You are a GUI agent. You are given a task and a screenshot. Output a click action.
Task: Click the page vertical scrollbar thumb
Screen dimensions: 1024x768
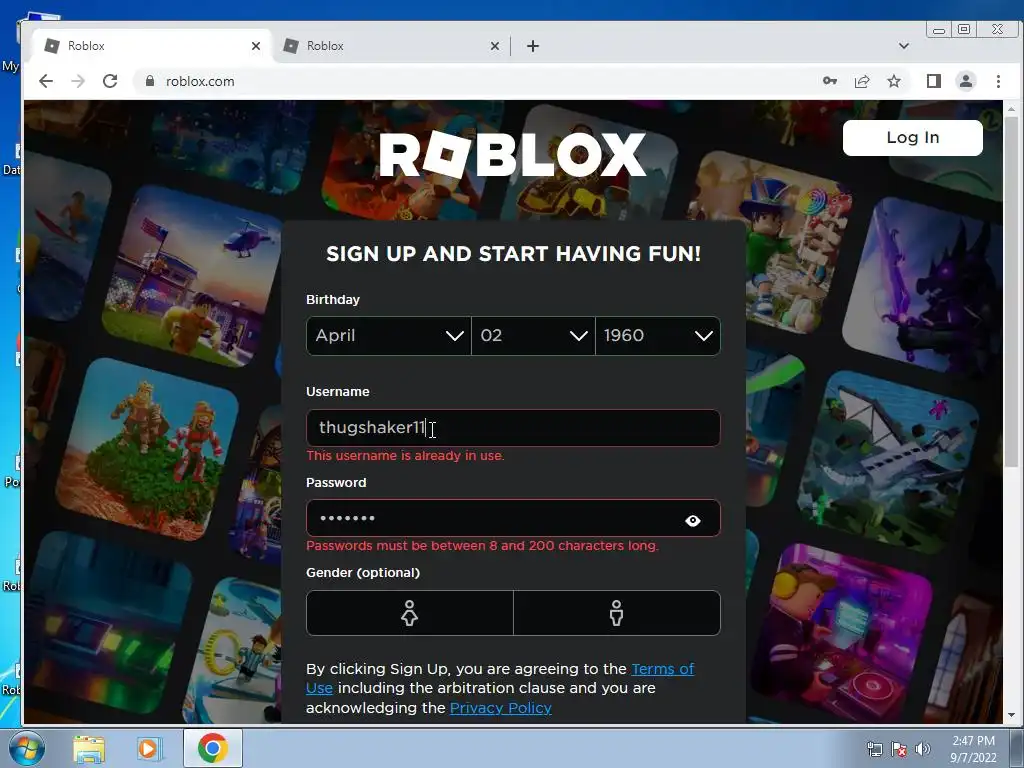[x=1011, y=292]
